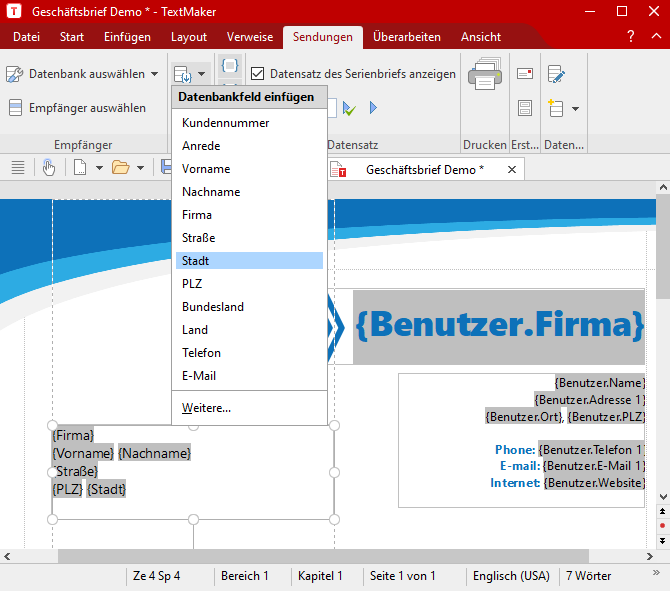Click the go-to-record green check arrow icon
Viewport: 670px width, 591px height.
click(349, 108)
